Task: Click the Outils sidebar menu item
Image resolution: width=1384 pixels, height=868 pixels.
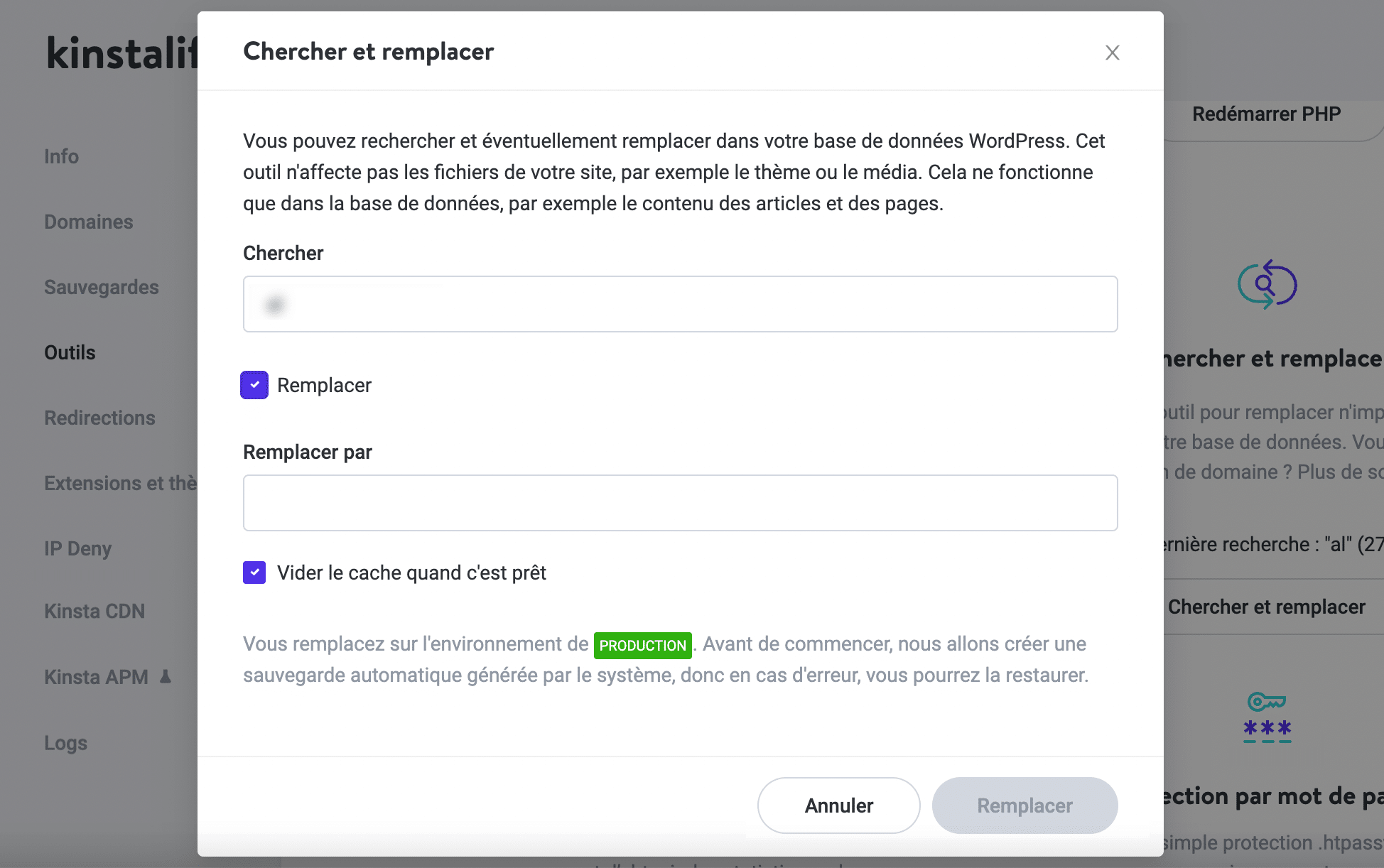Action: pos(70,352)
